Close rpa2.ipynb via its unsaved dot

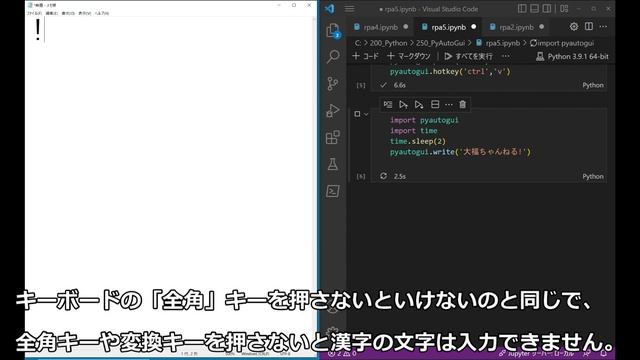pos(541,27)
